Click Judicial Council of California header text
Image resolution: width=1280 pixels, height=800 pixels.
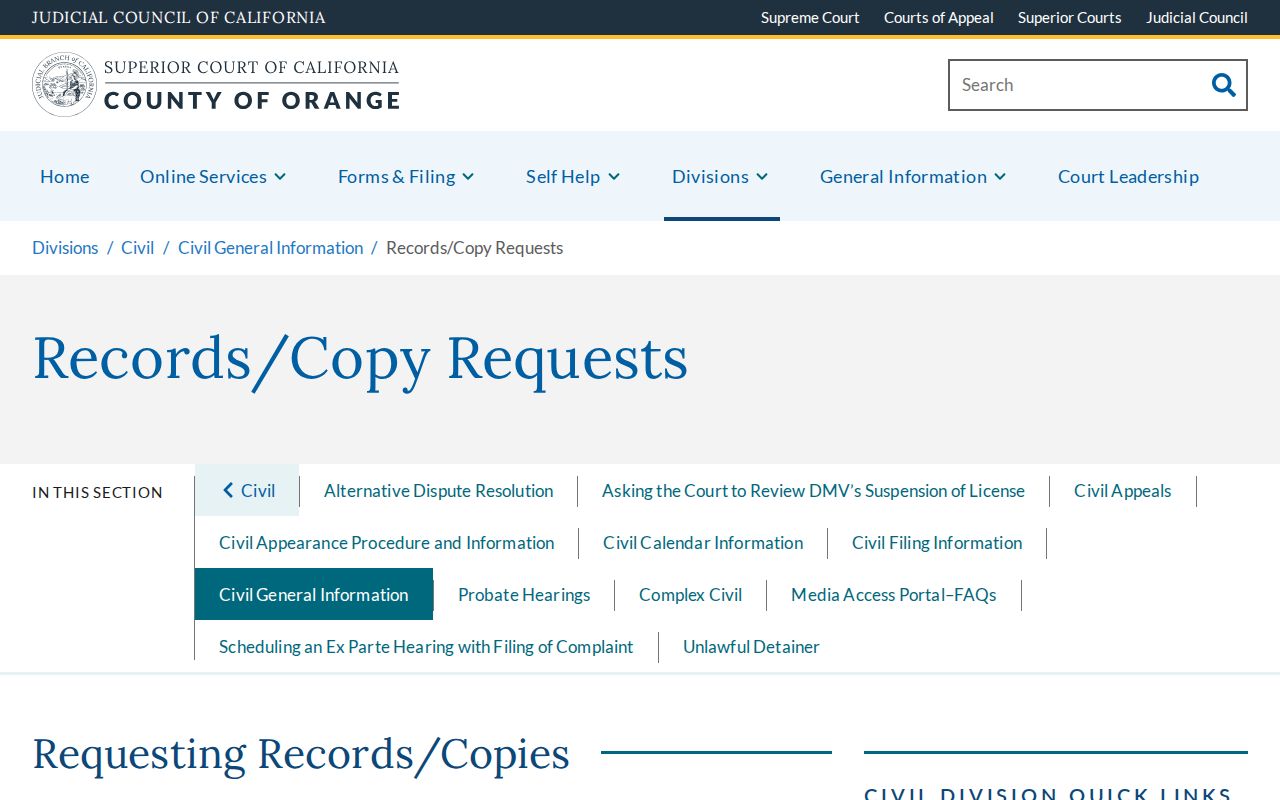[179, 18]
